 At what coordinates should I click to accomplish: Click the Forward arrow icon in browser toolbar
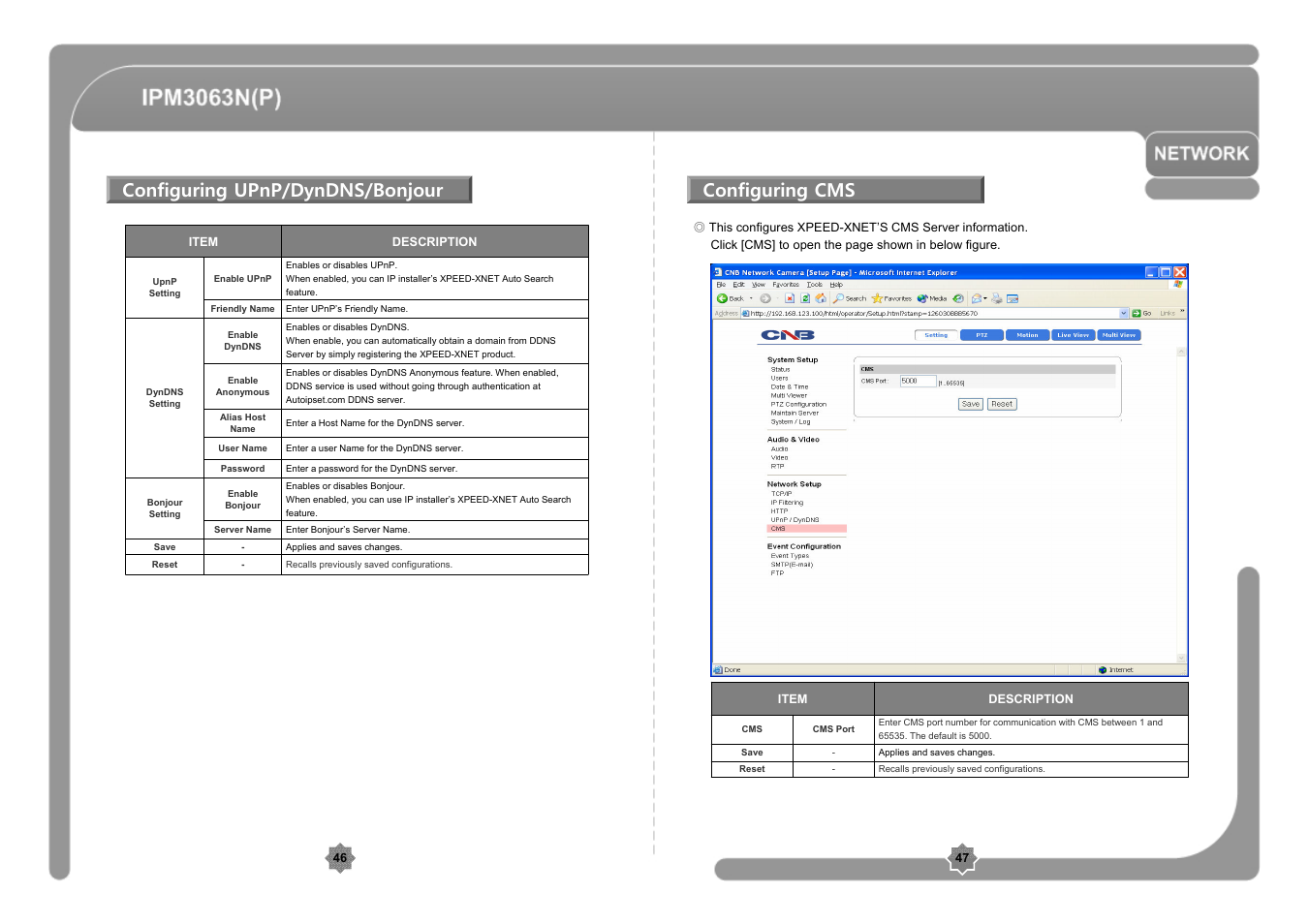click(765, 298)
